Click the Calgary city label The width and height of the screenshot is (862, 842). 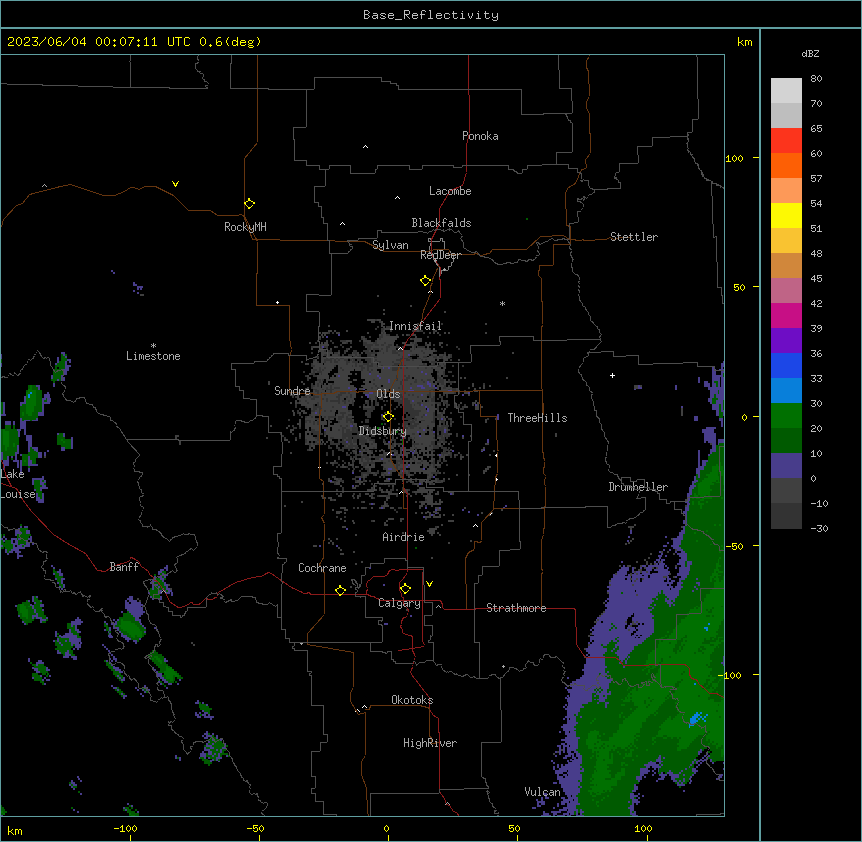(399, 603)
